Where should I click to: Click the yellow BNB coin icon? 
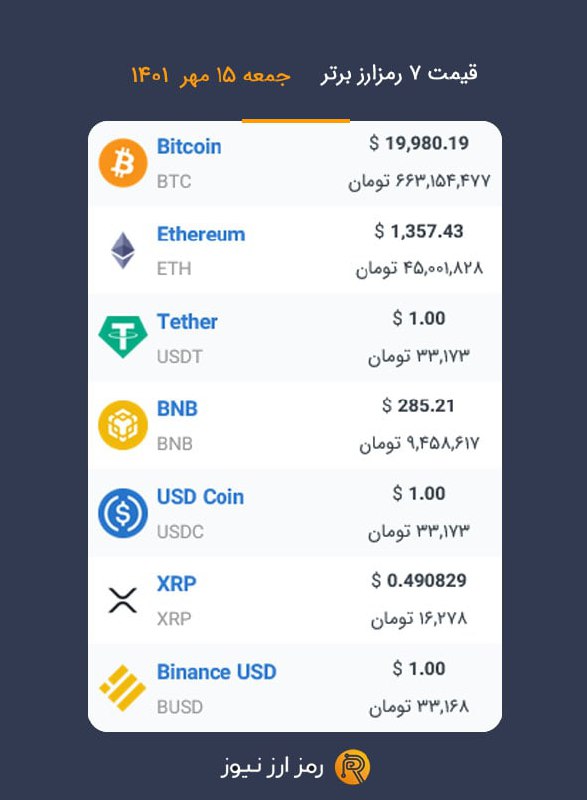(123, 425)
